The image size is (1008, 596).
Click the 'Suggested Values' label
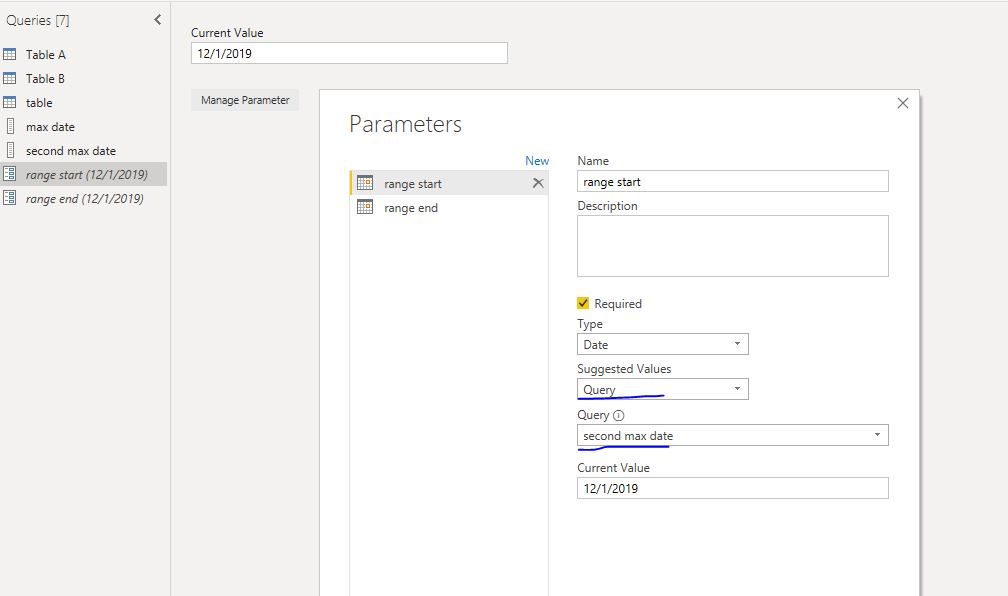coord(624,369)
